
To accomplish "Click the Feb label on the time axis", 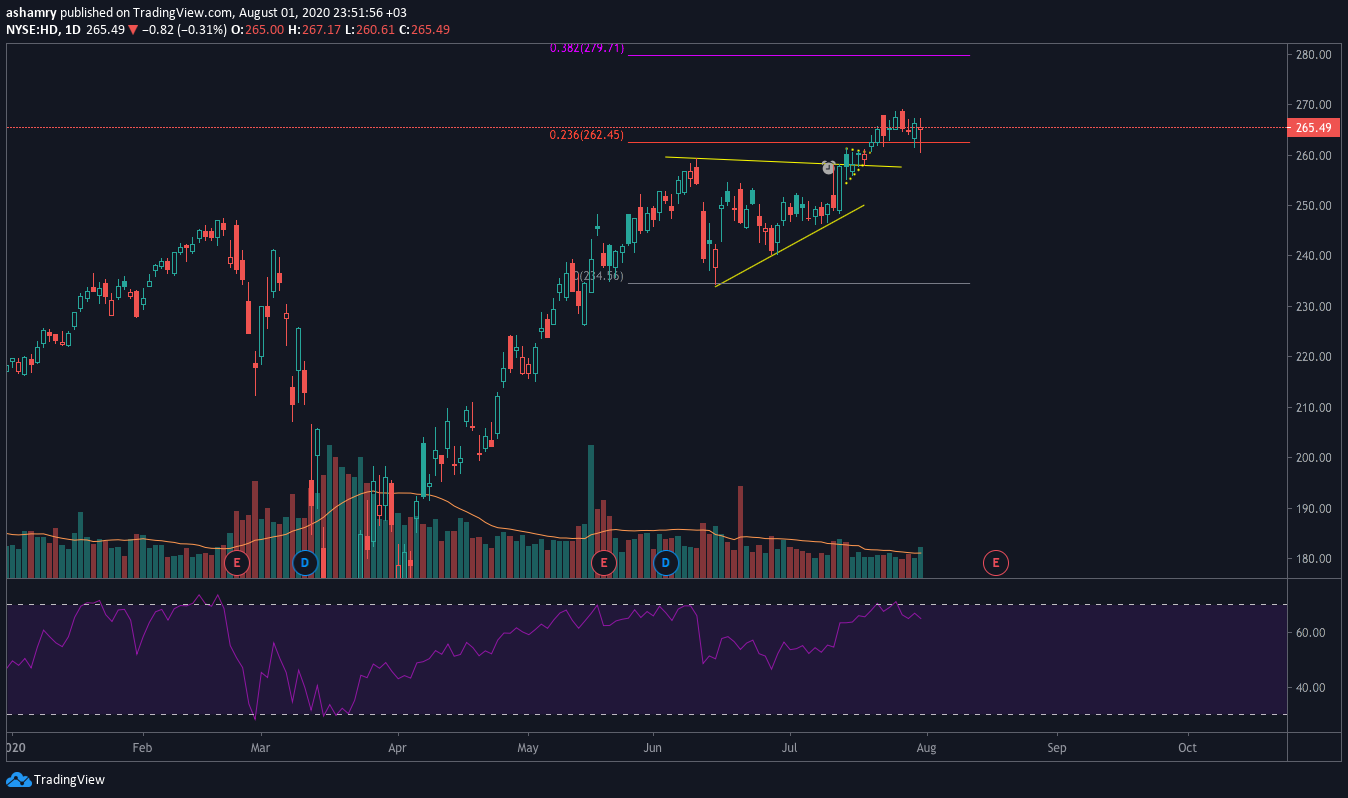I will tap(142, 748).
